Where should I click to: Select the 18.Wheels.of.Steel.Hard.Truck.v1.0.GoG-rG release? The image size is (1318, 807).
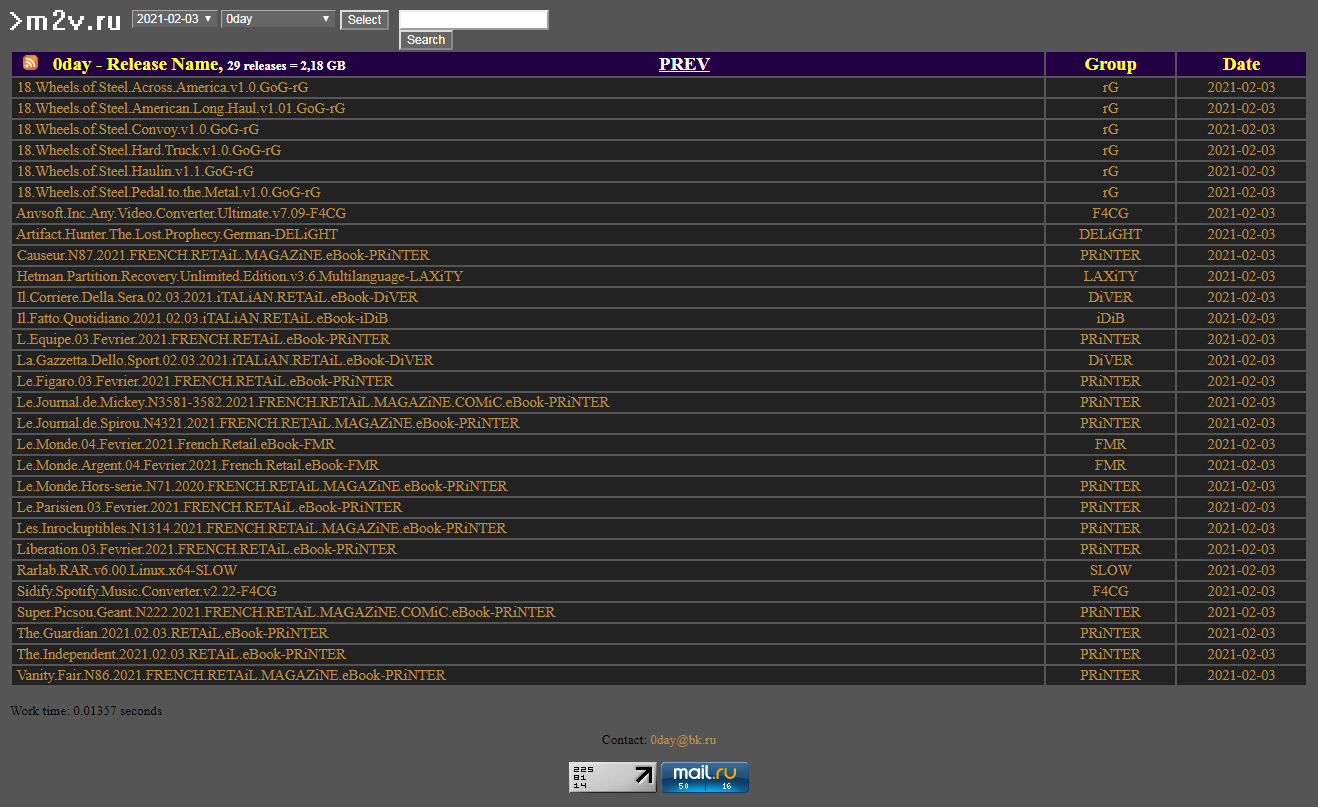tap(149, 150)
